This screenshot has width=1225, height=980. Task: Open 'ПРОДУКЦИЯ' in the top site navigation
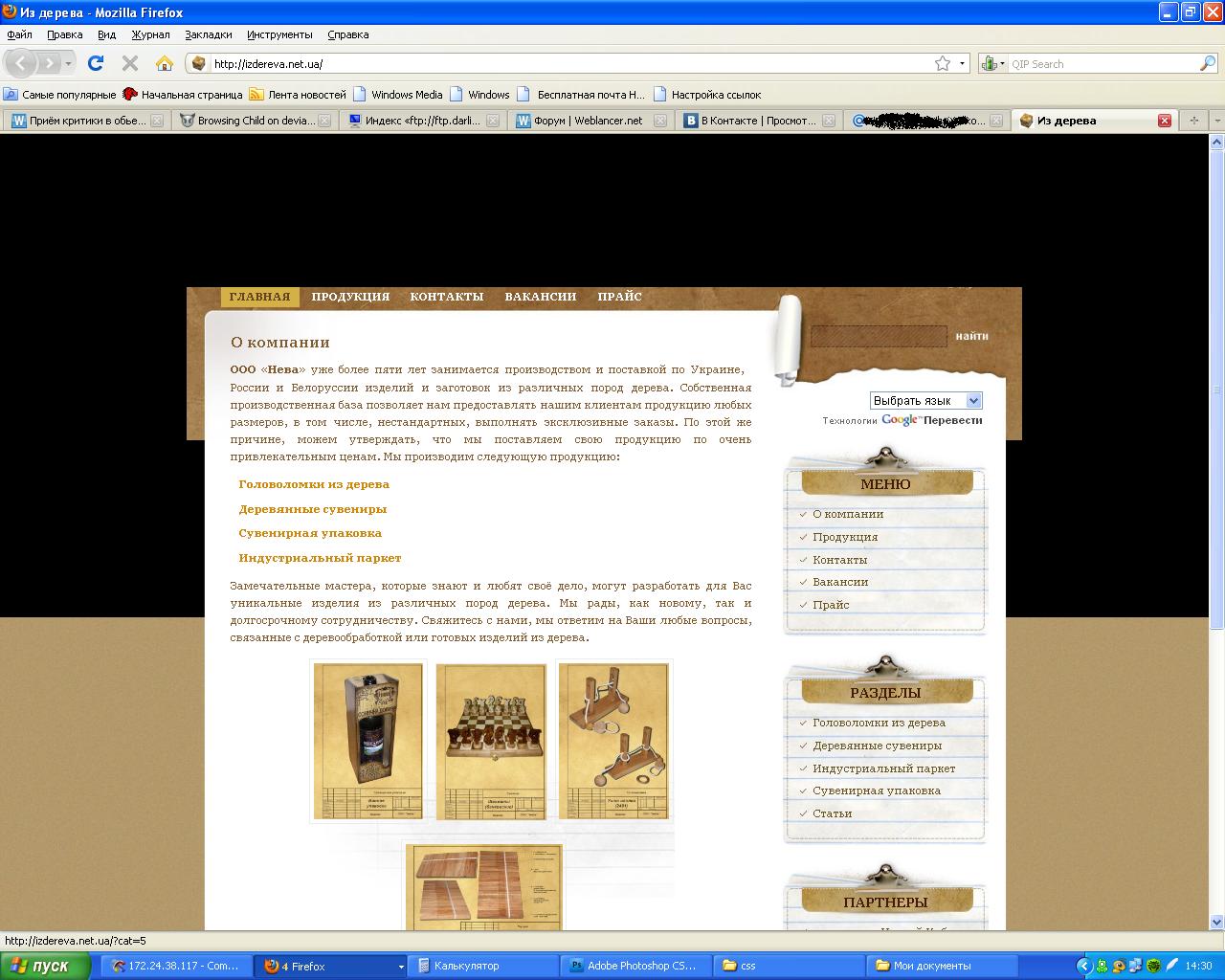[x=350, y=297]
